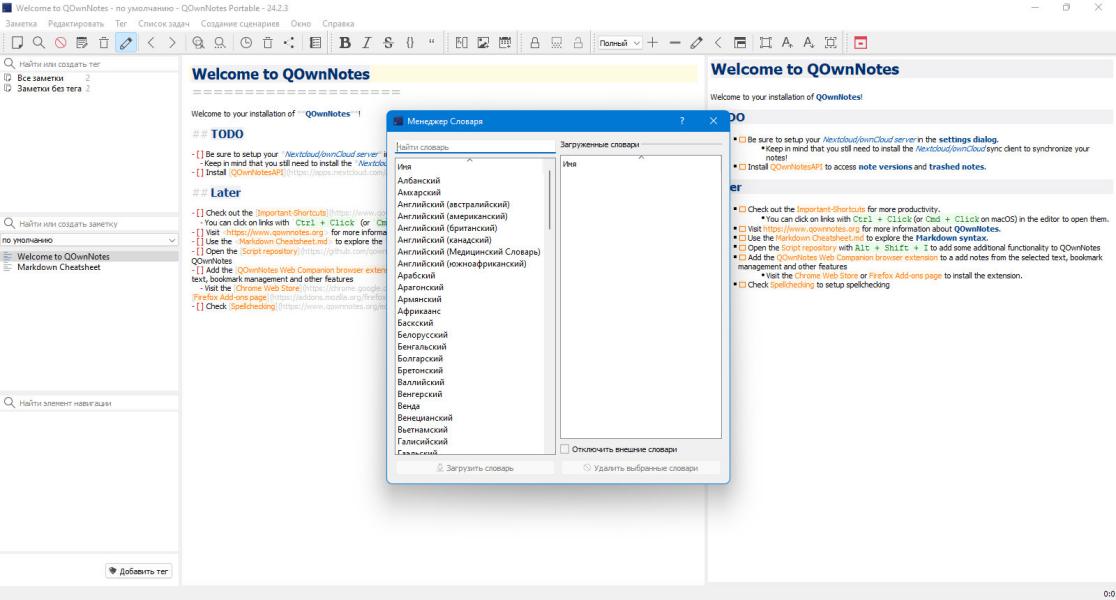1116x600 pixels.
Task: Enable 'Отключить внешние словари' checkbox
Action: tap(565, 449)
